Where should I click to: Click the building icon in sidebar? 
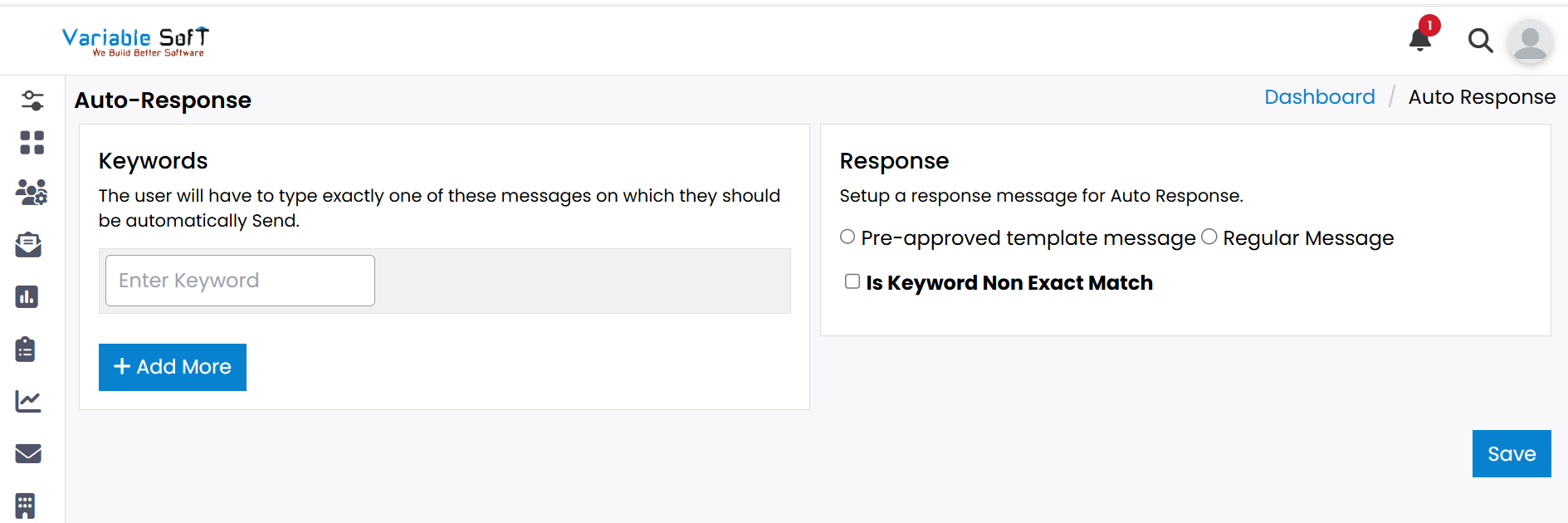pyautogui.click(x=25, y=505)
